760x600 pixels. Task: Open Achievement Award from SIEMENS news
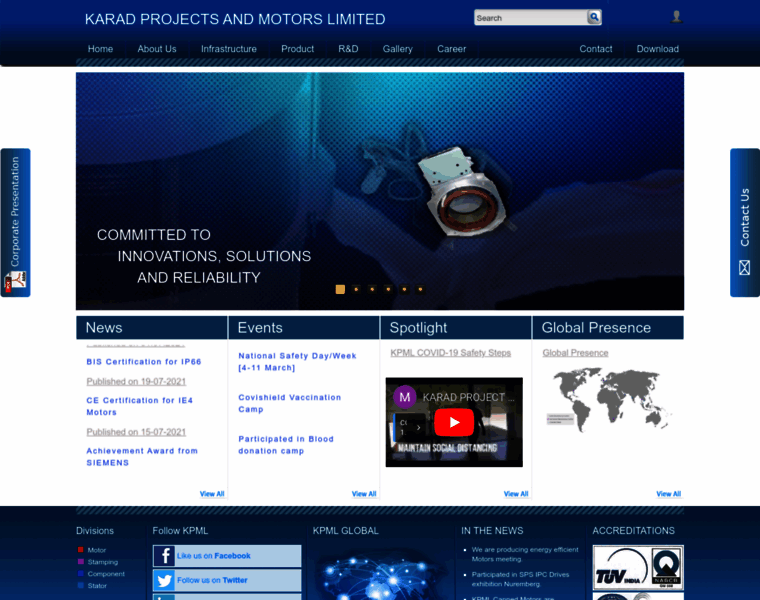[x=142, y=457]
